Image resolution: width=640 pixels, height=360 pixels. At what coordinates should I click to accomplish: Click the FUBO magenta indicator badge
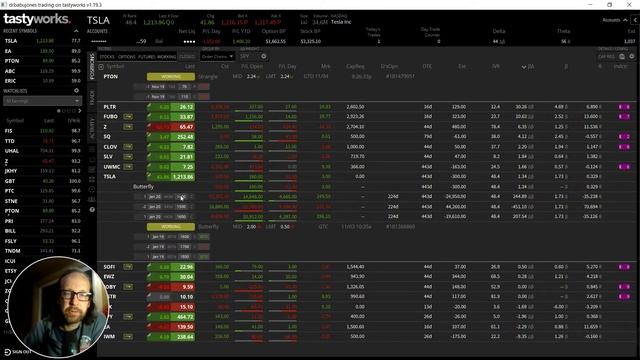click(624, 117)
